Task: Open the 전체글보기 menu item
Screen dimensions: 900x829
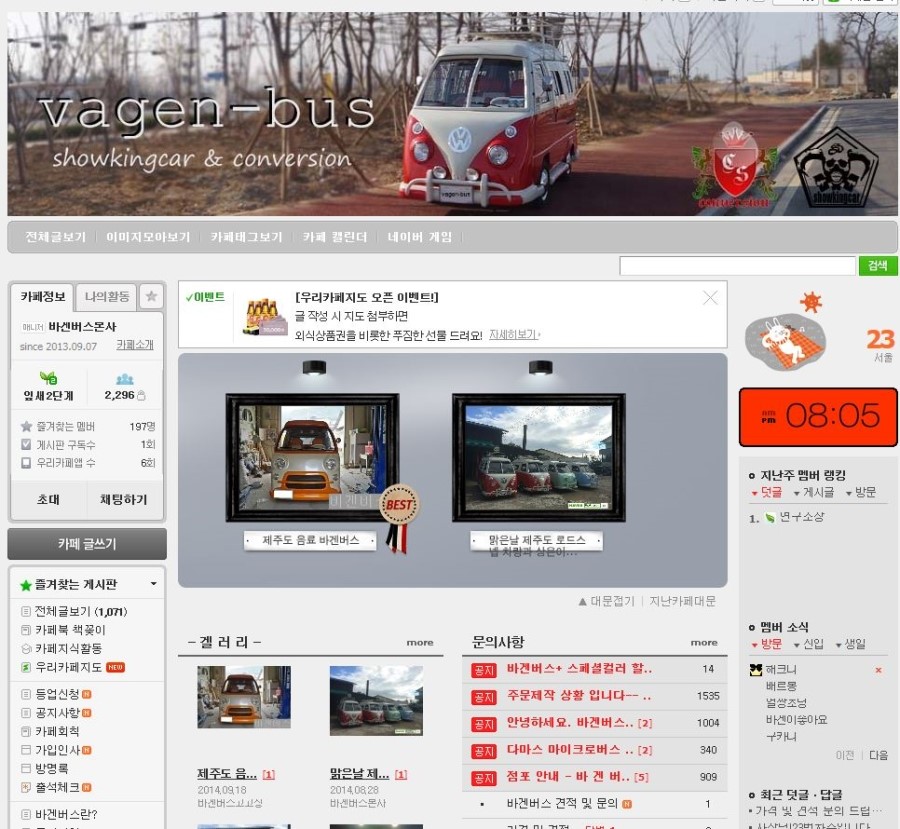Action: click(x=56, y=237)
